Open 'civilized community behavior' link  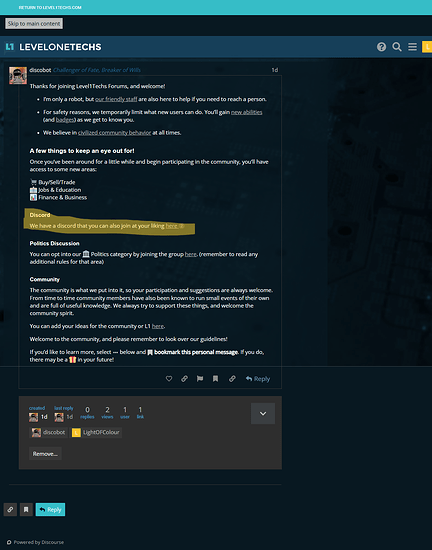point(114,133)
